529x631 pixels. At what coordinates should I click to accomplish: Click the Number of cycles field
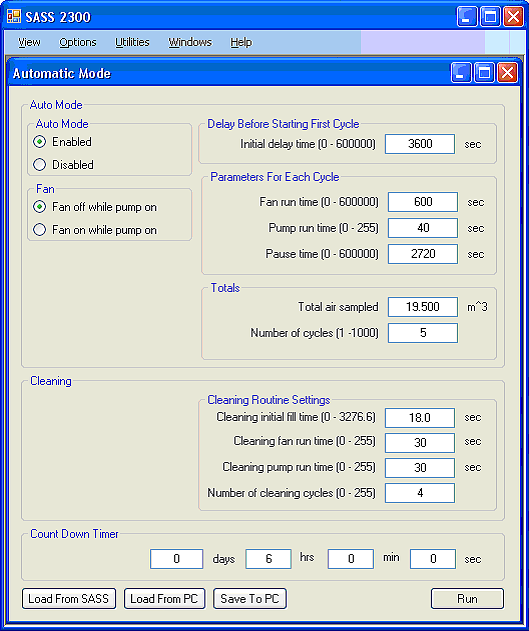[423, 333]
